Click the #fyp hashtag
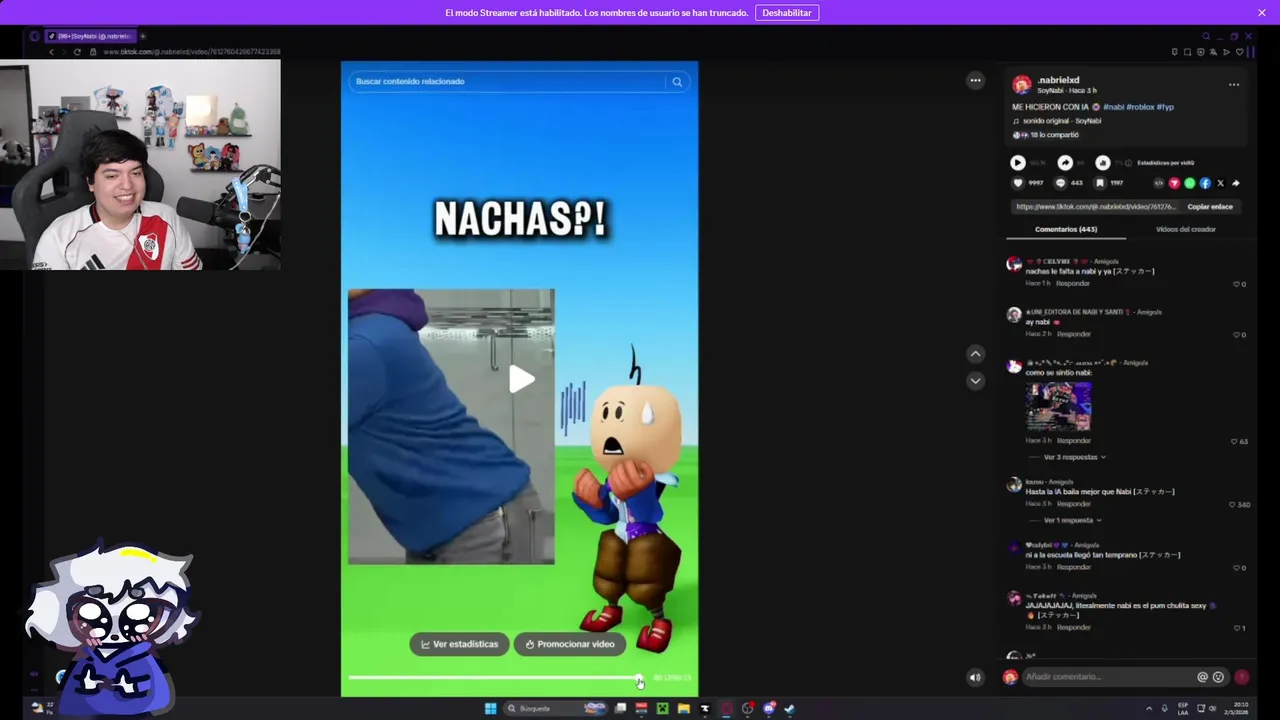This screenshot has height=720, width=1280. 1165,107
